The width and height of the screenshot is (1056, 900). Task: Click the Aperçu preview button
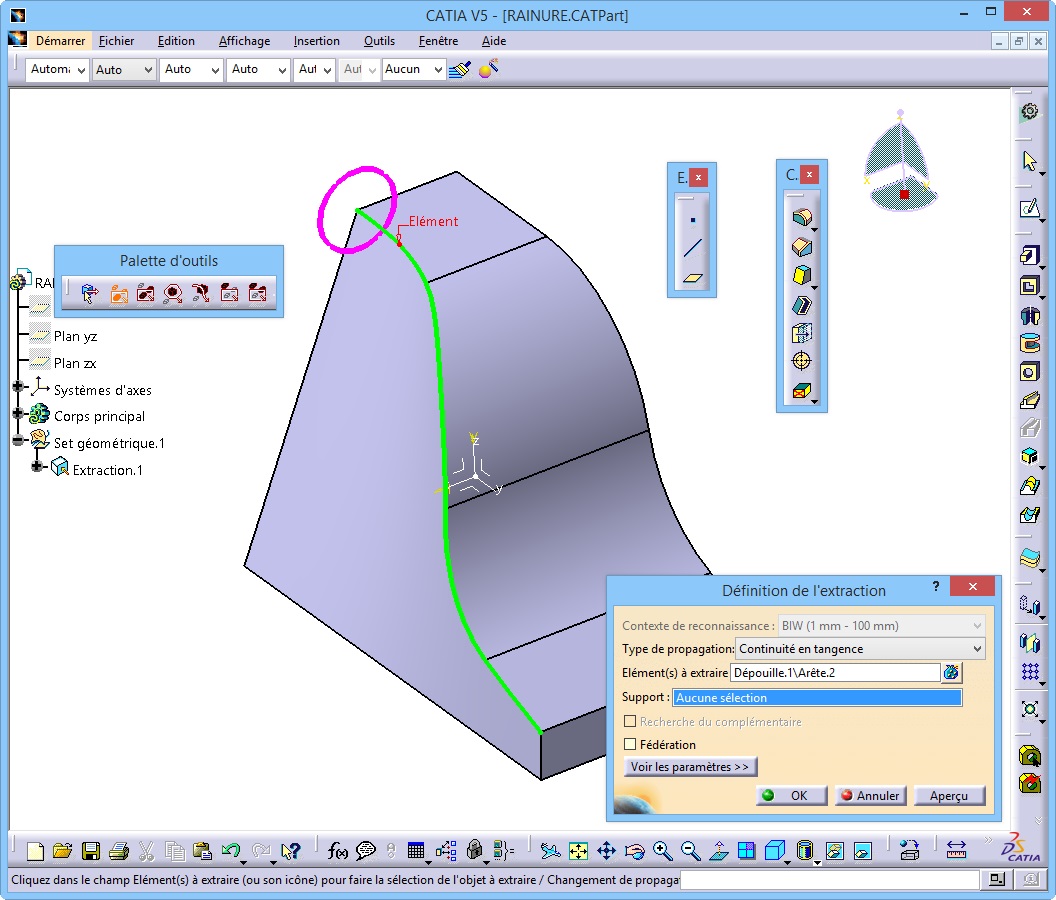(x=949, y=796)
